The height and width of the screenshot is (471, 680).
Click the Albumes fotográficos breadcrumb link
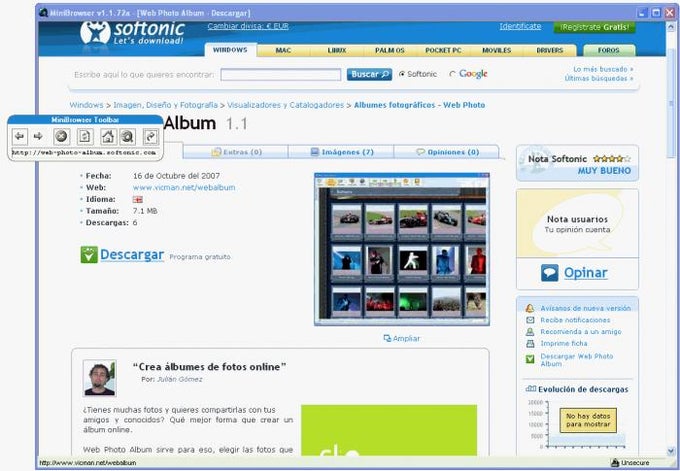click(x=419, y=105)
